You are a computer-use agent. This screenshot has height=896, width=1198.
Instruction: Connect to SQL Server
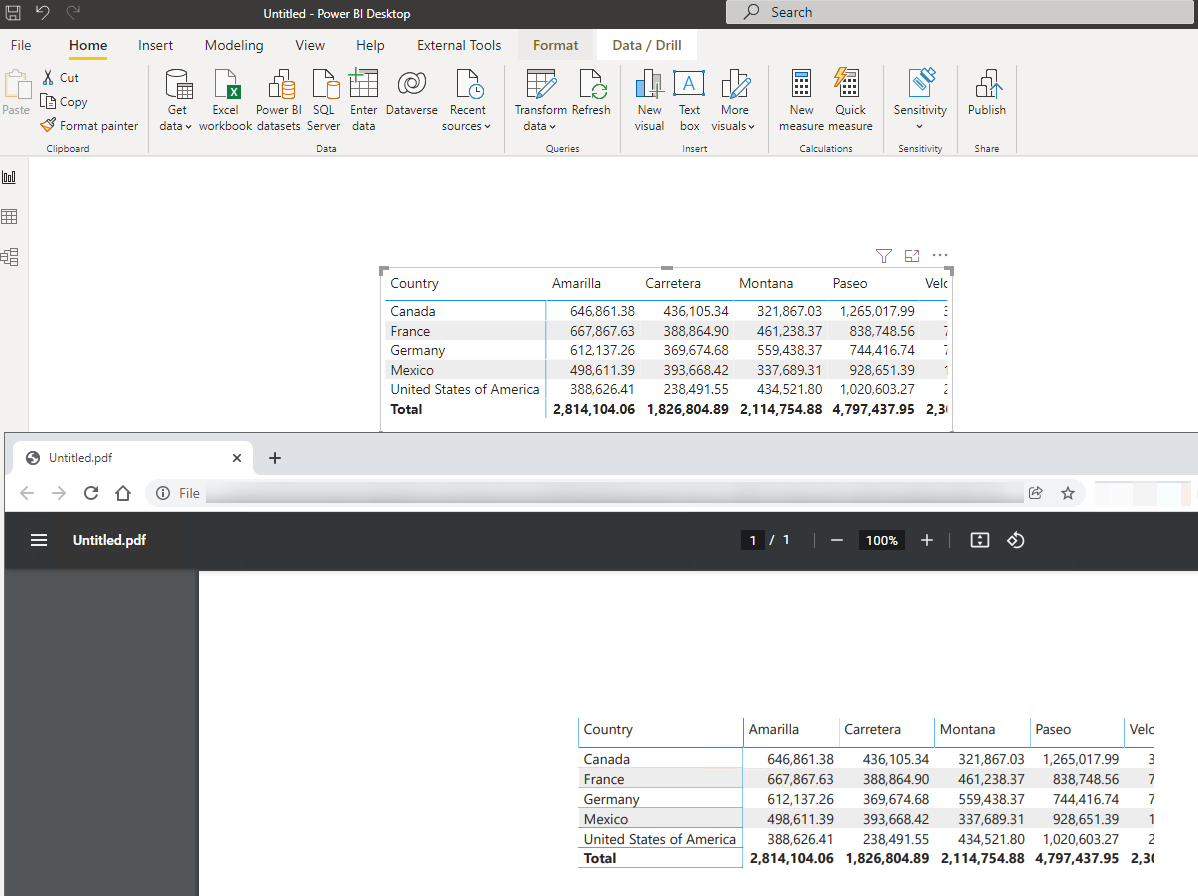point(324,100)
